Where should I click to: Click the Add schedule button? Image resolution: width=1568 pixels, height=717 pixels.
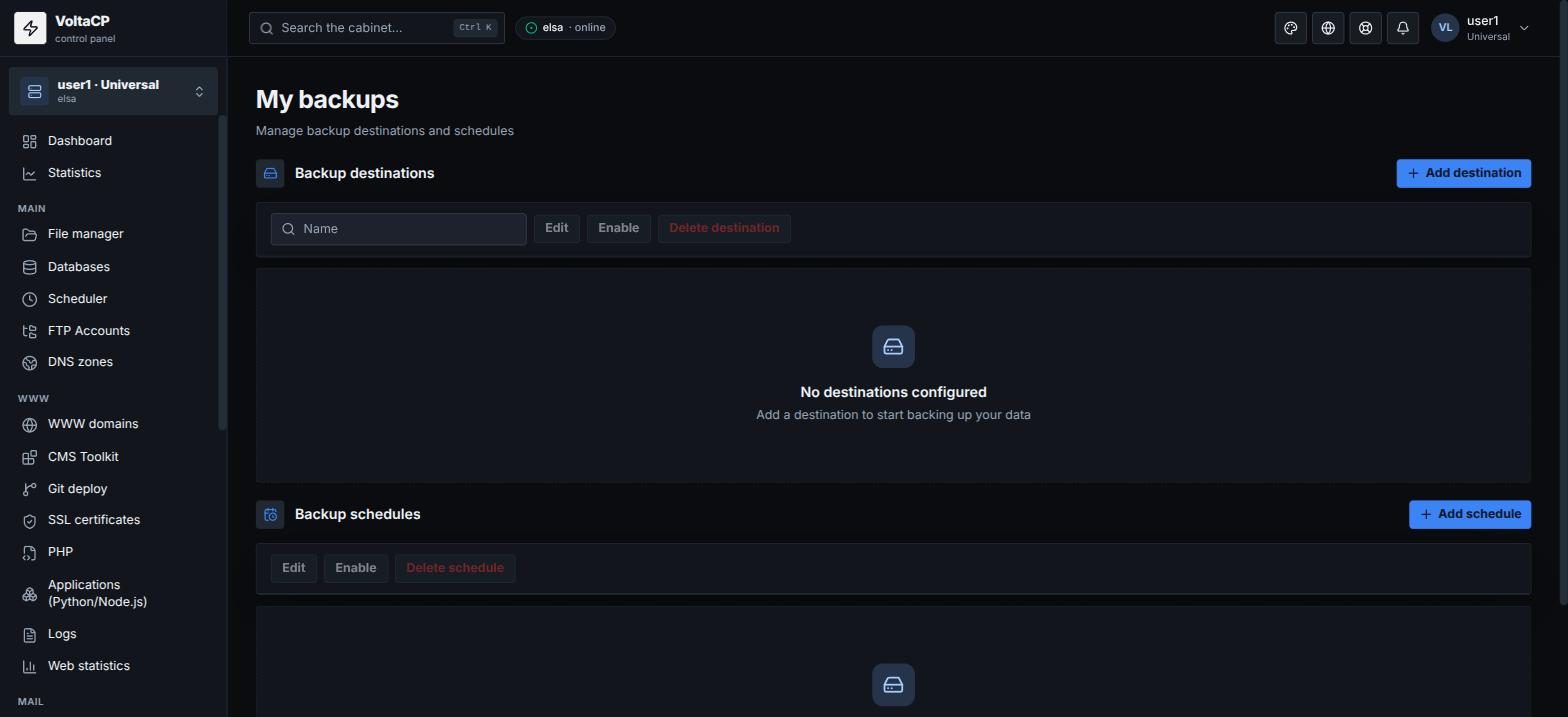click(1470, 514)
